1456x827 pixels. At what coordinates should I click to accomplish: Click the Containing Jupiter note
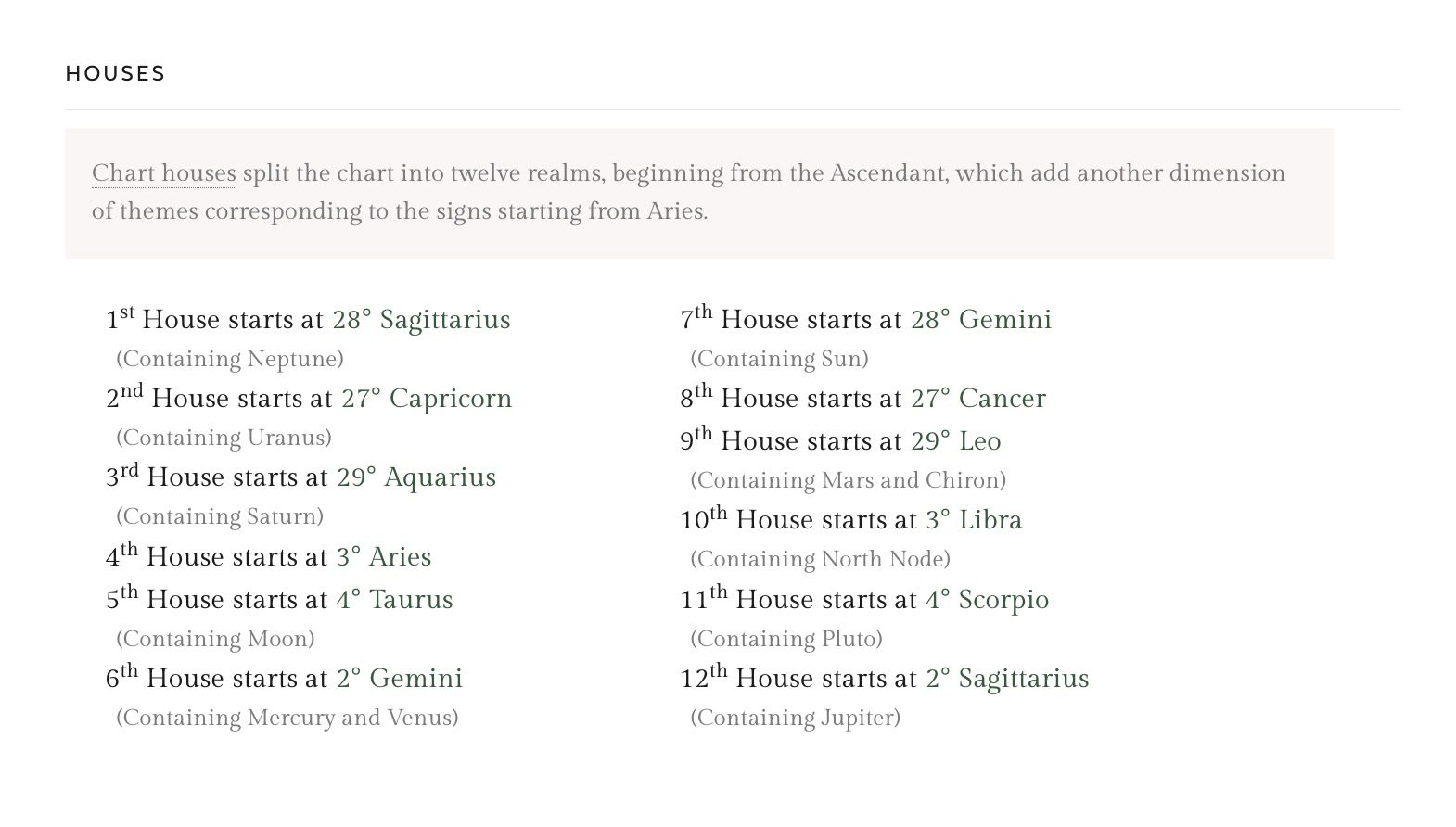pyautogui.click(x=796, y=719)
